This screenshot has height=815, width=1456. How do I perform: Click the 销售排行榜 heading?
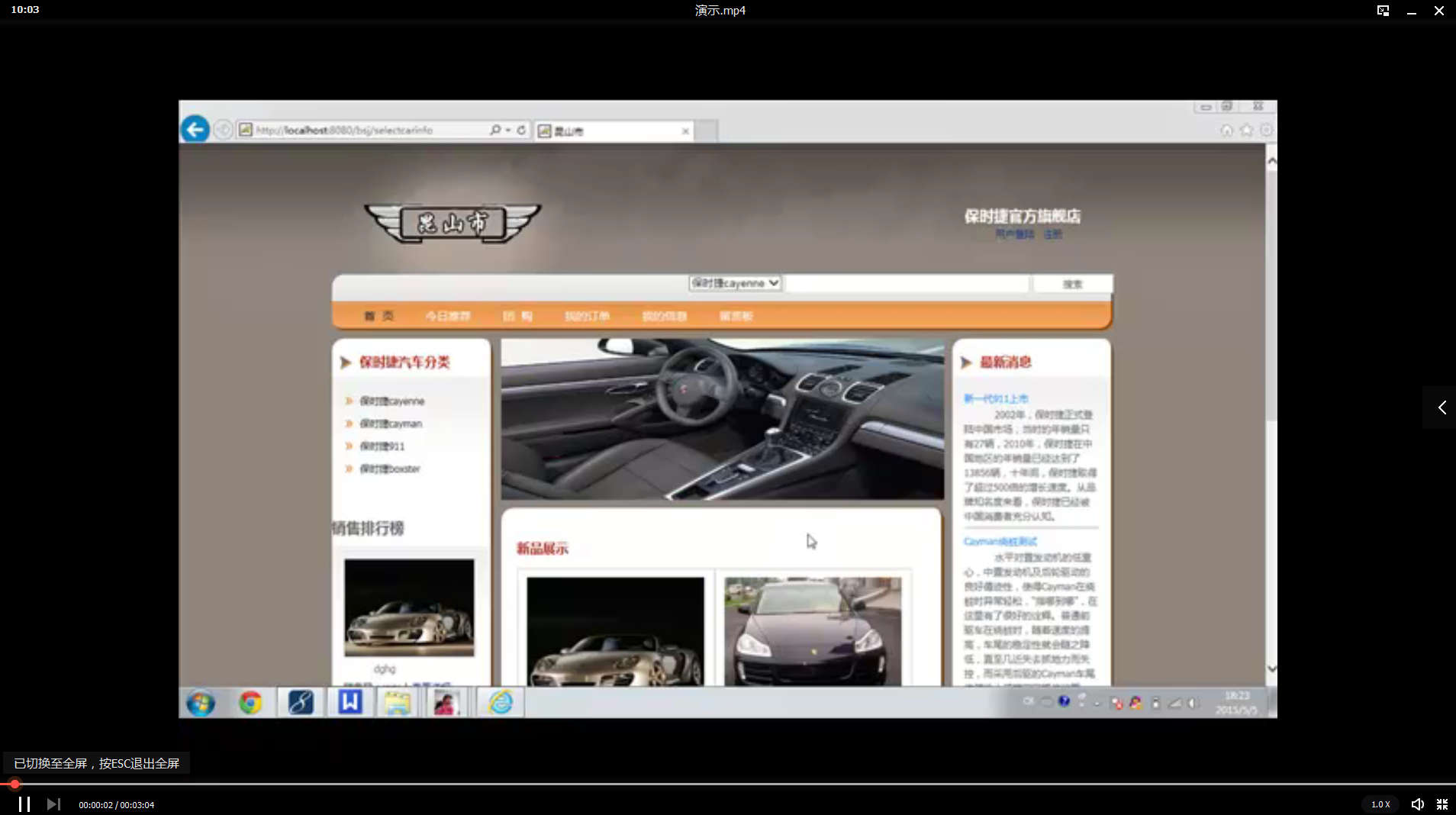click(x=368, y=528)
